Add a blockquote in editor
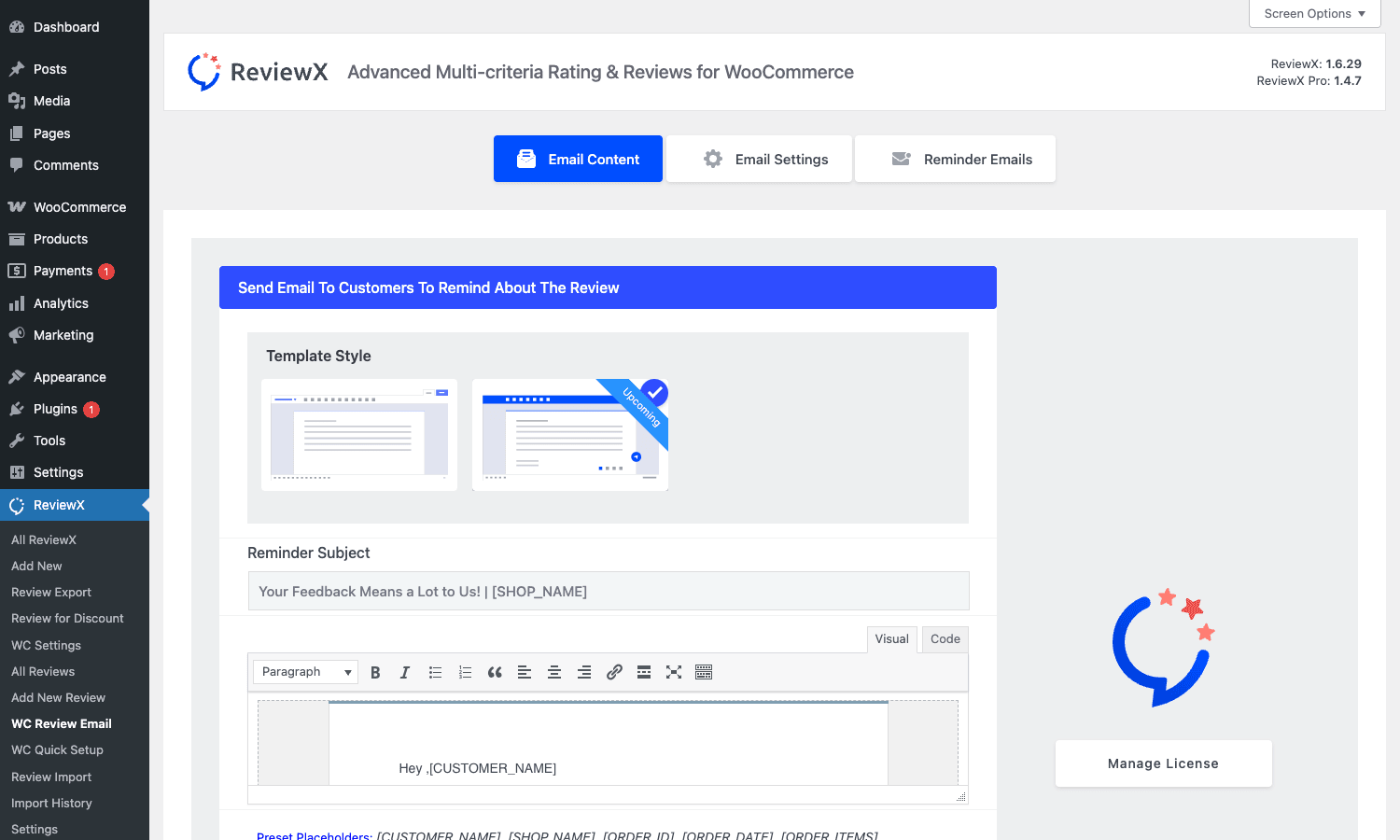1400x840 pixels. tap(495, 672)
